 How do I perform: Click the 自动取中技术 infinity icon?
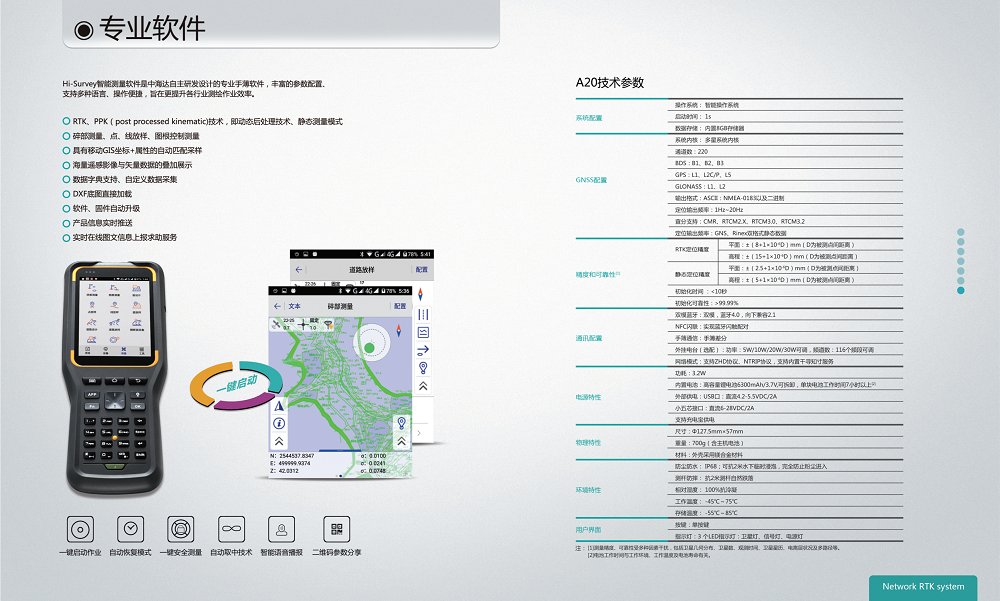point(232,529)
